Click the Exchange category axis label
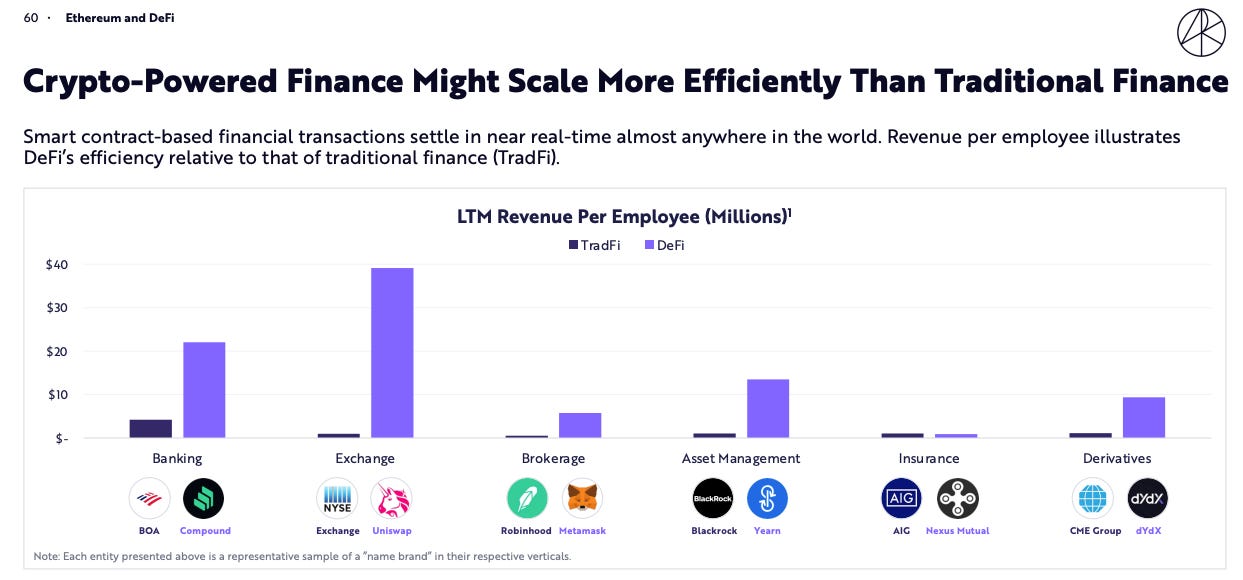The width and height of the screenshot is (1243, 580). tap(365, 458)
